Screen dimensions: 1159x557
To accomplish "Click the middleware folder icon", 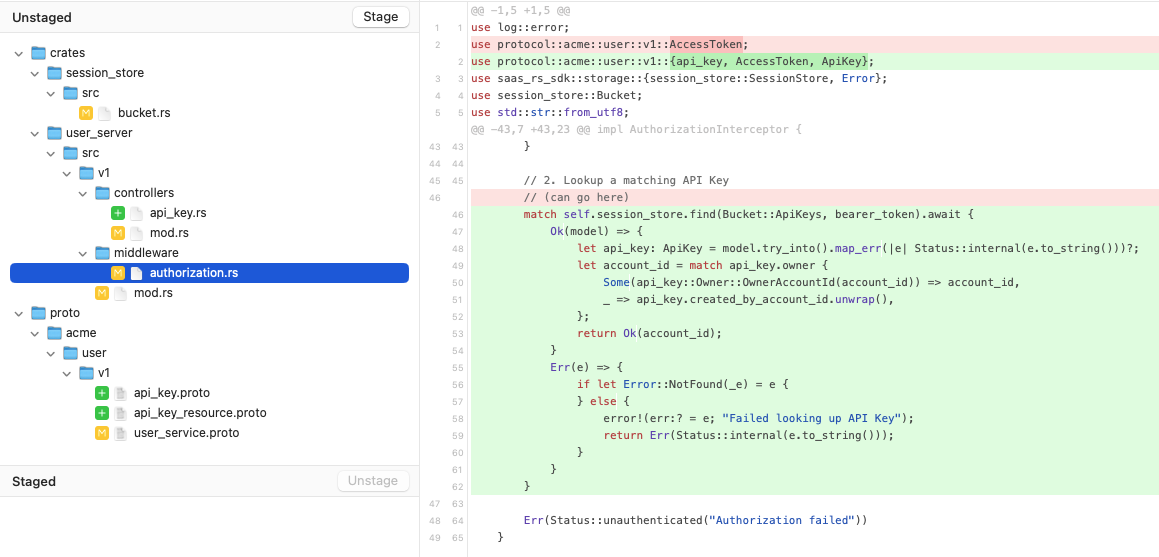I will [103, 253].
